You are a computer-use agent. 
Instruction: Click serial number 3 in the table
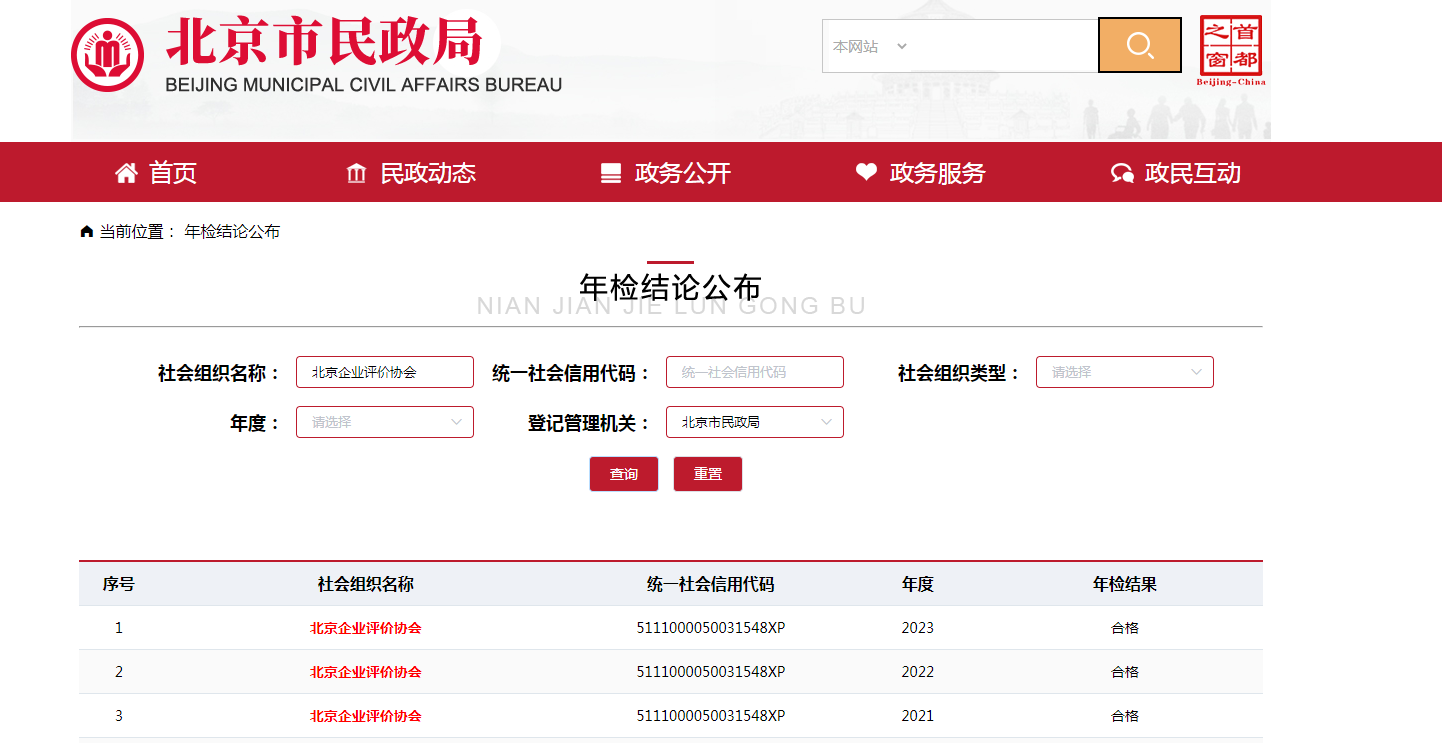[119, 716]
